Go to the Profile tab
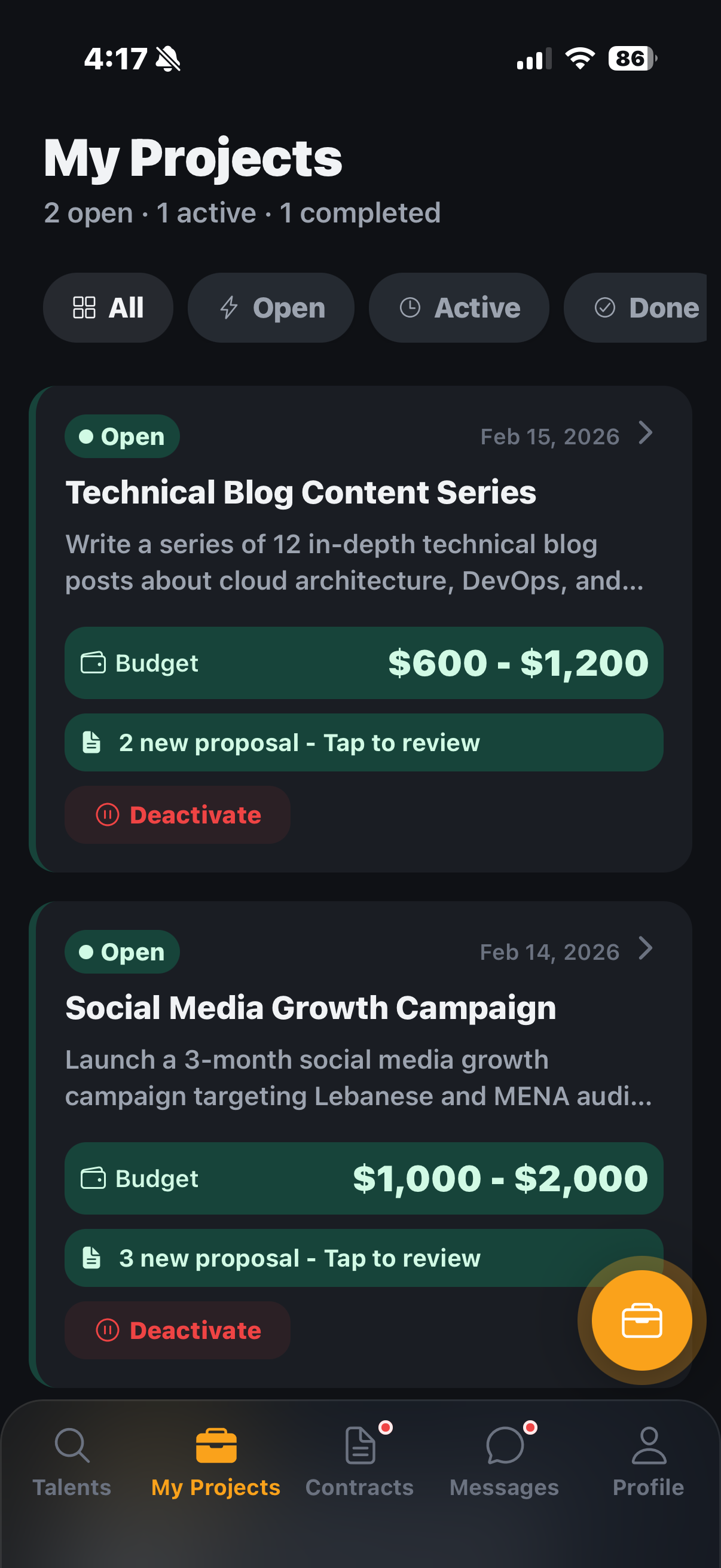The width and height of the screenshot is (721, 1568). [x=648, y=1462]
